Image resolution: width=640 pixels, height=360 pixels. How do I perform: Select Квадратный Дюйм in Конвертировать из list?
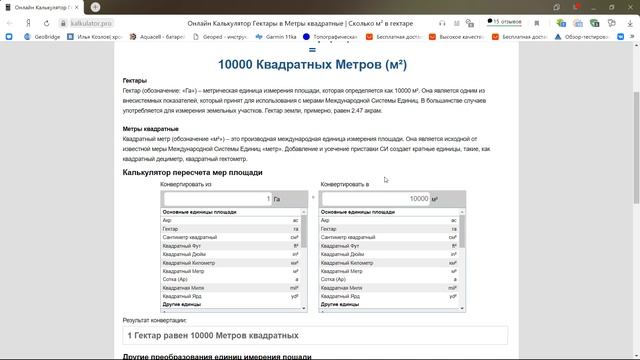(x=231, y=254)
